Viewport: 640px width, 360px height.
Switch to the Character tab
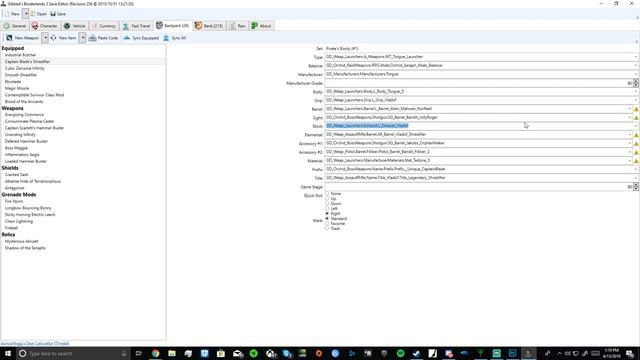point(44,26)
